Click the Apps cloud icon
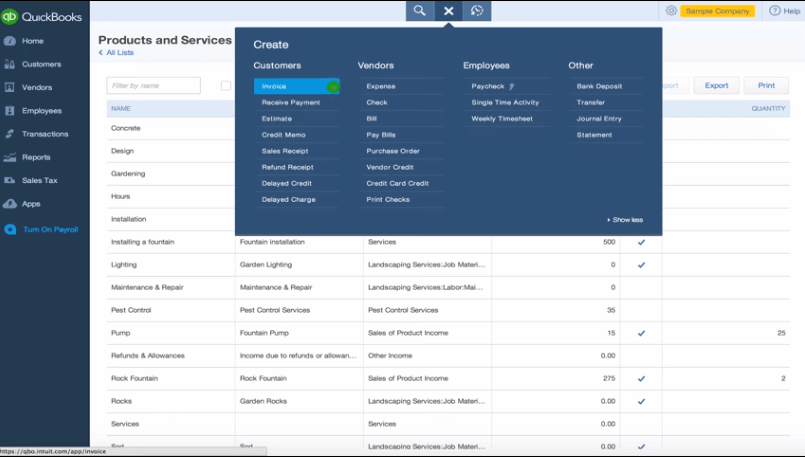 click(9, 204)
